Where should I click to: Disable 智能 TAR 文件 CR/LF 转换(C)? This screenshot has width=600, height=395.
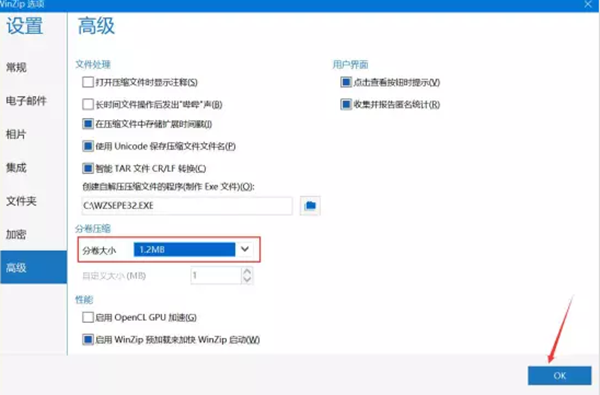[x=88, y=168]
